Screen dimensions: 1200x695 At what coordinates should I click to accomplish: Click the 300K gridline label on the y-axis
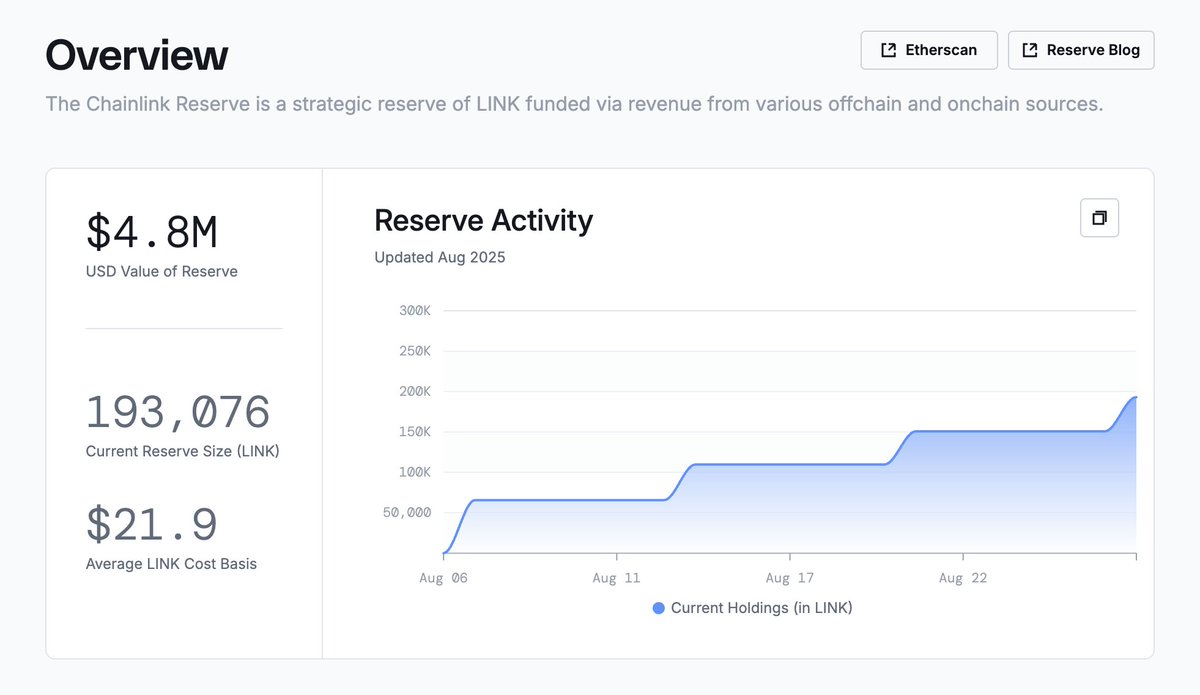pyautogui.click(x=414, y=310)
